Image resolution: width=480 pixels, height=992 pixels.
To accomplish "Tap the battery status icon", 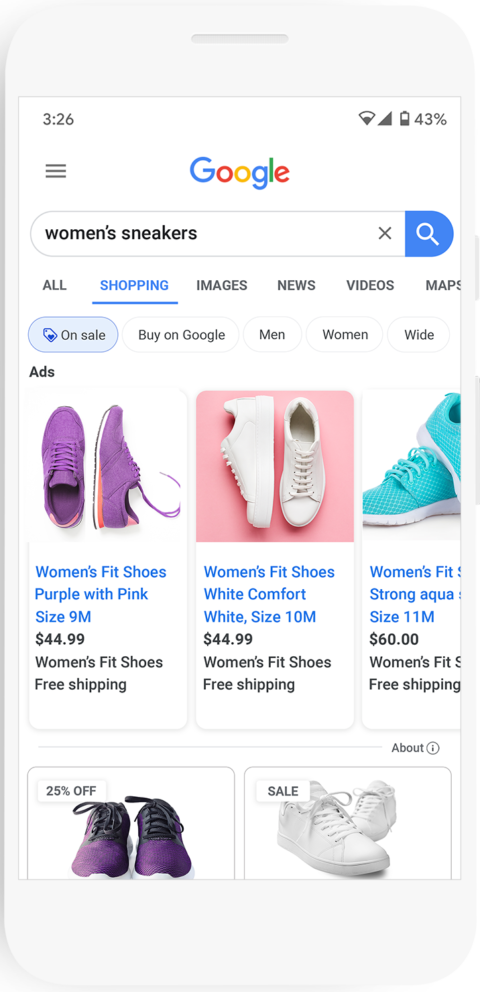I will tap(404, 118).
